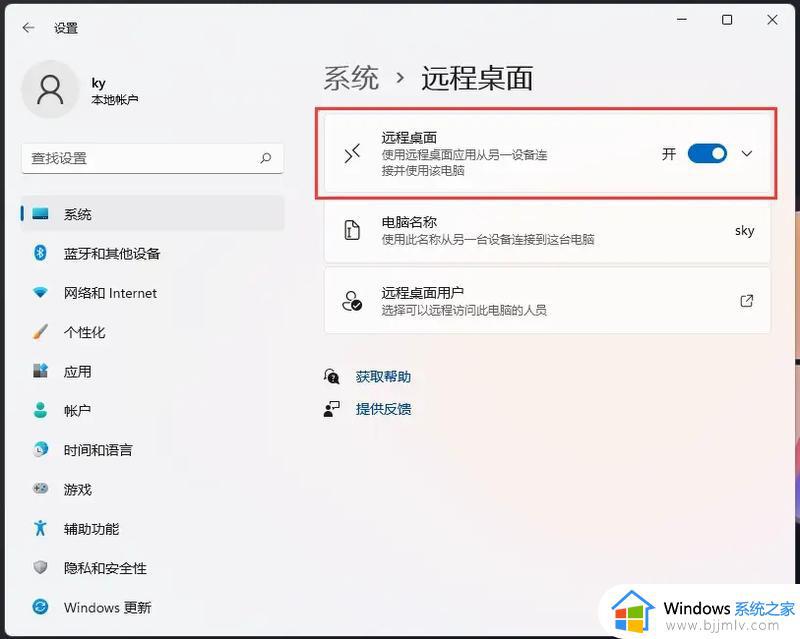The image size is (800, 639).
Task: Click the Wi-Fi icon for 网络和 Internet
Action: [x=40, y=292]
